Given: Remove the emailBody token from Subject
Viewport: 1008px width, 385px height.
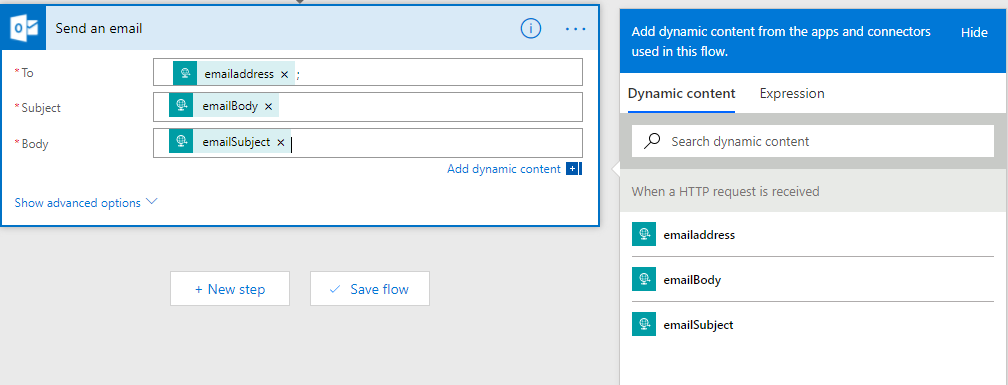Looking at the screenshot, I should pyautogui.click(x=269, y=107).
